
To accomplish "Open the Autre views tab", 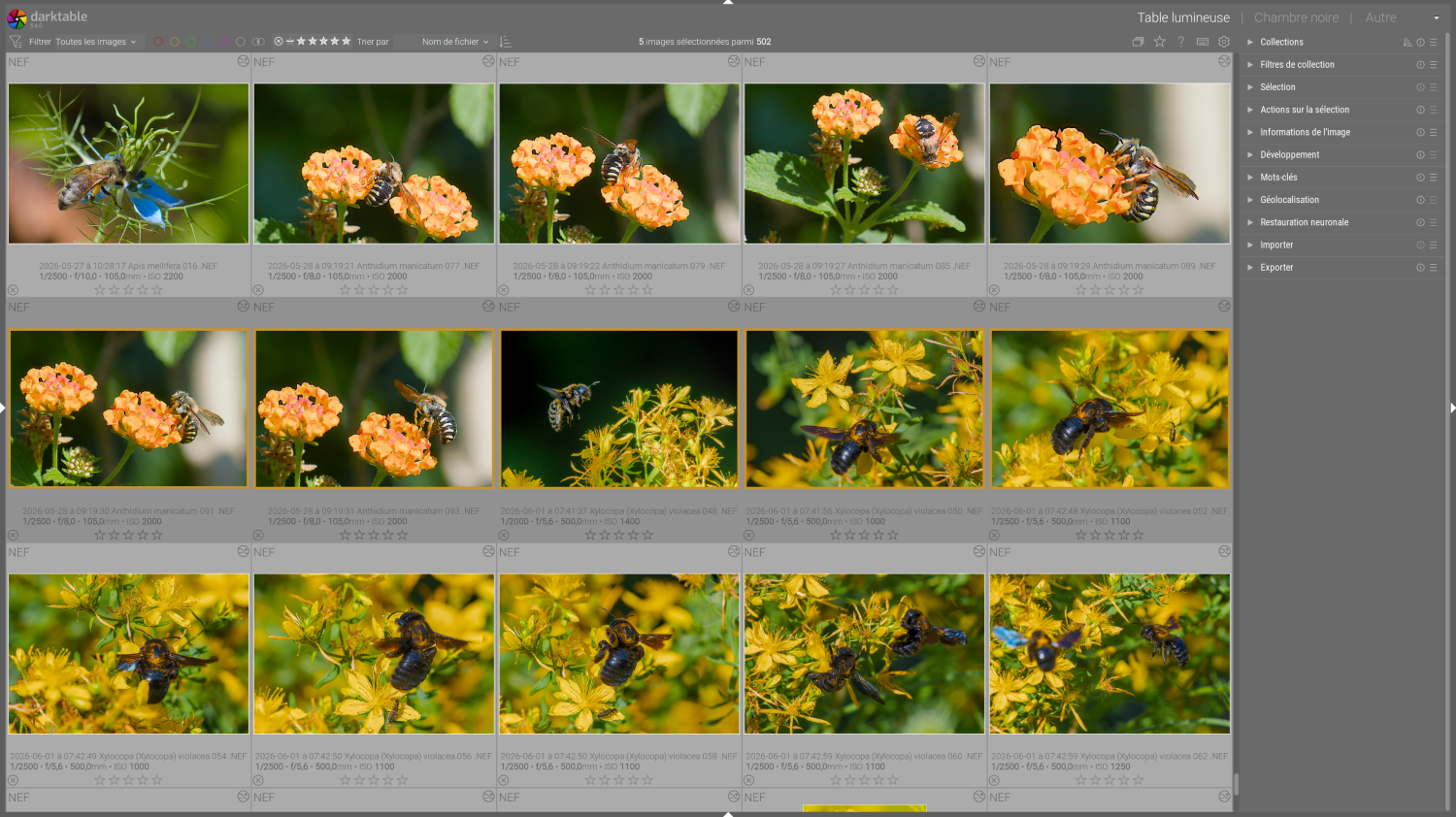I will point(1380,17).
